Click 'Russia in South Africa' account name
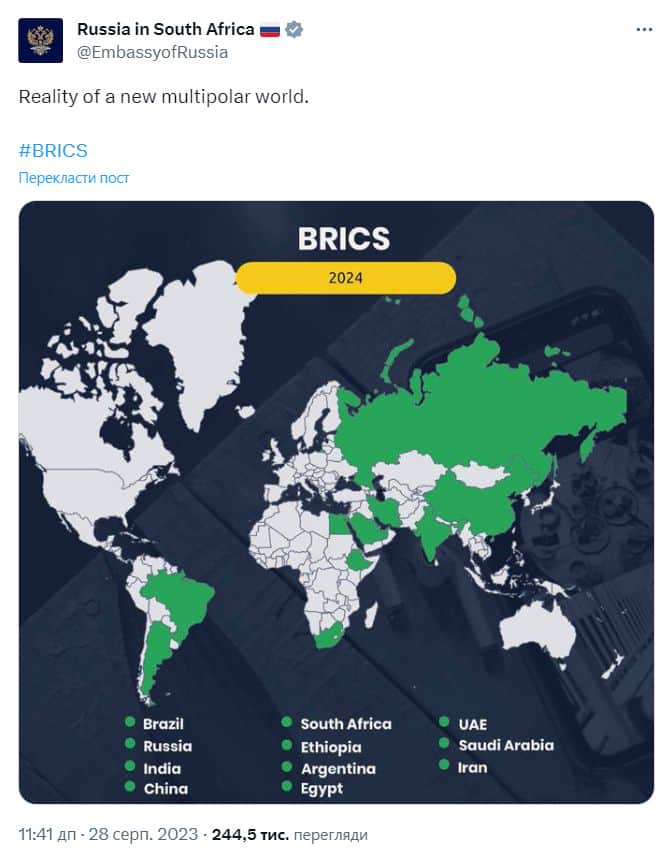 click(x=165, y=29)
